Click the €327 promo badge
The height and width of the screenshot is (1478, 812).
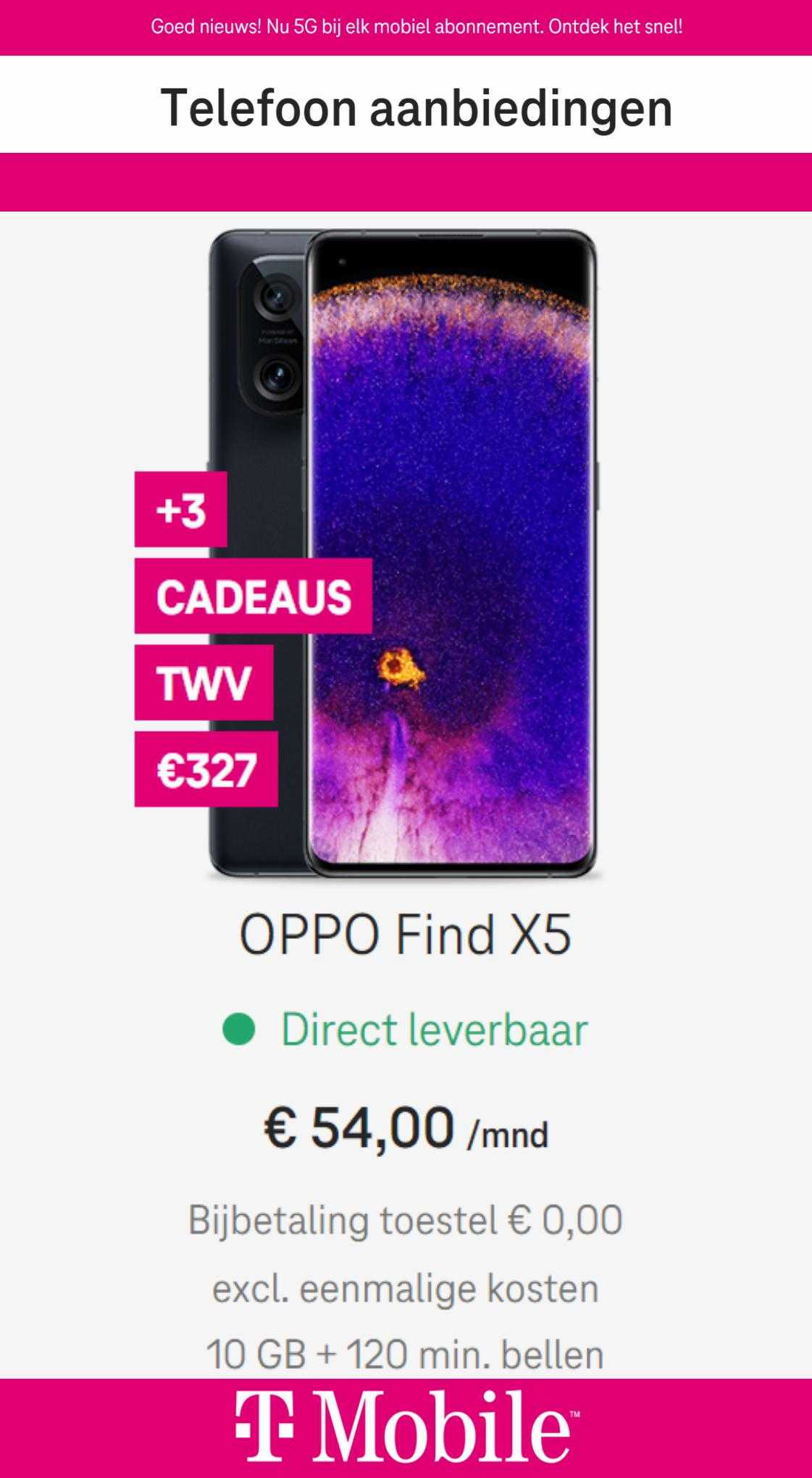pos(206,769)
